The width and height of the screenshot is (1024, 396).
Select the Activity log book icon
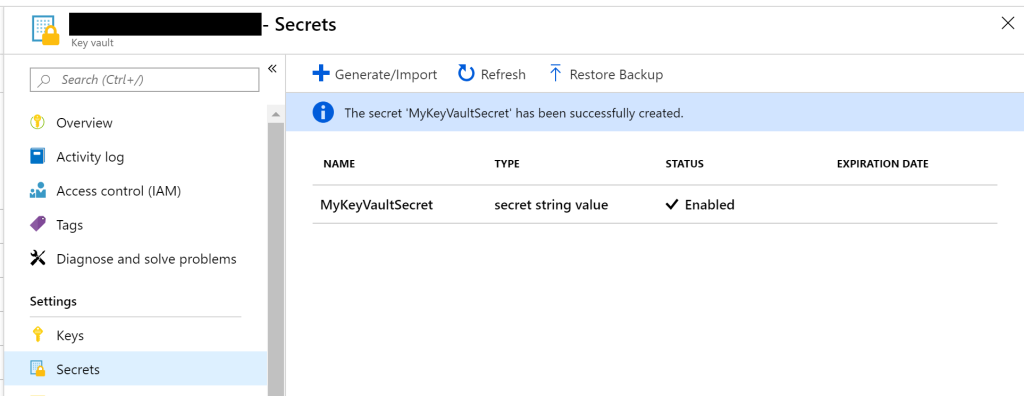[37, 156]
